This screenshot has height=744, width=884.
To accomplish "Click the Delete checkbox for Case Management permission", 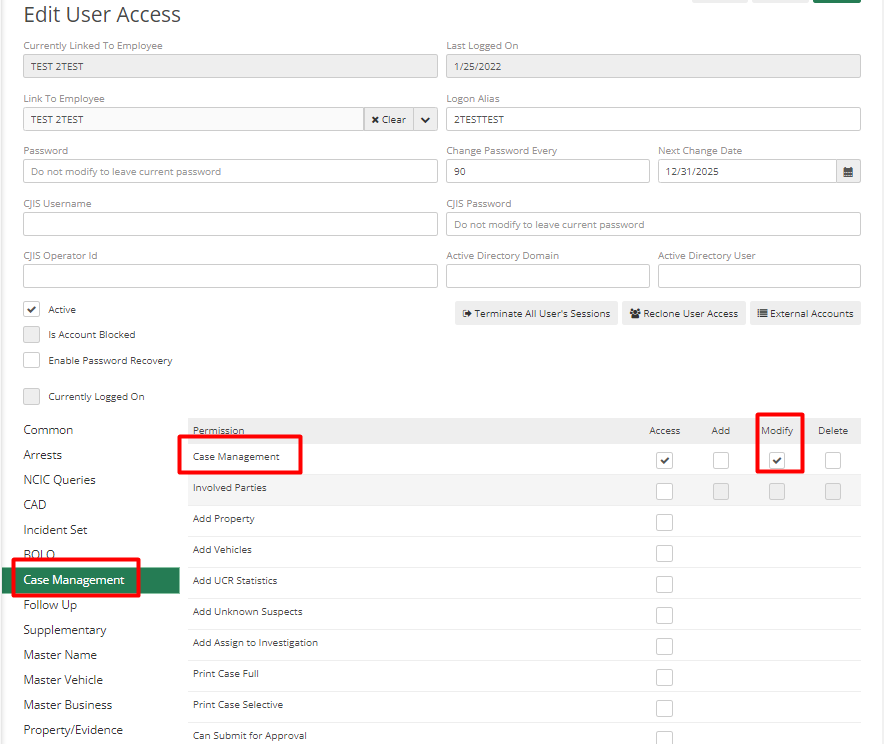I will click(834, 461).
